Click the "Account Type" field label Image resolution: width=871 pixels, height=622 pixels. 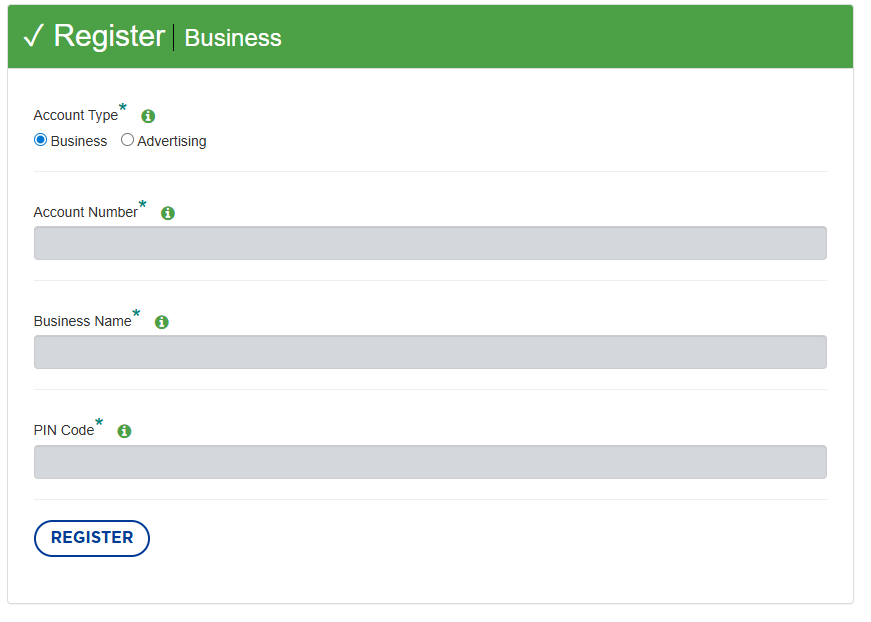75,116
